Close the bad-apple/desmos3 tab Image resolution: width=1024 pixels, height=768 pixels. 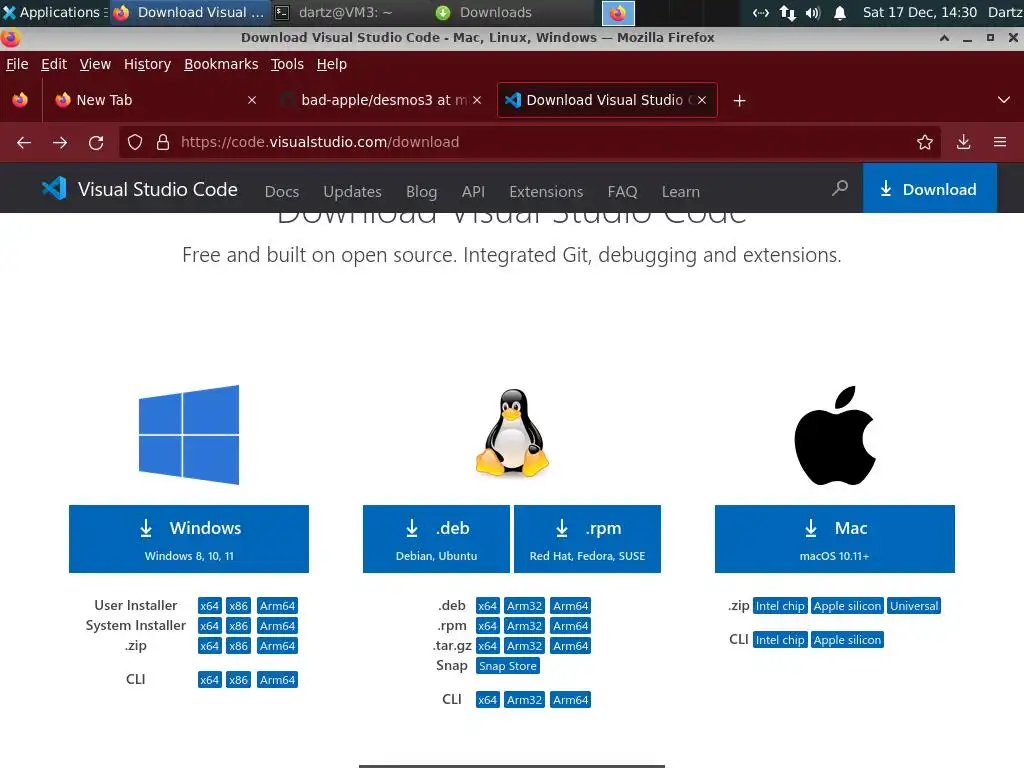pyautogui.click(x=477, y=100)
